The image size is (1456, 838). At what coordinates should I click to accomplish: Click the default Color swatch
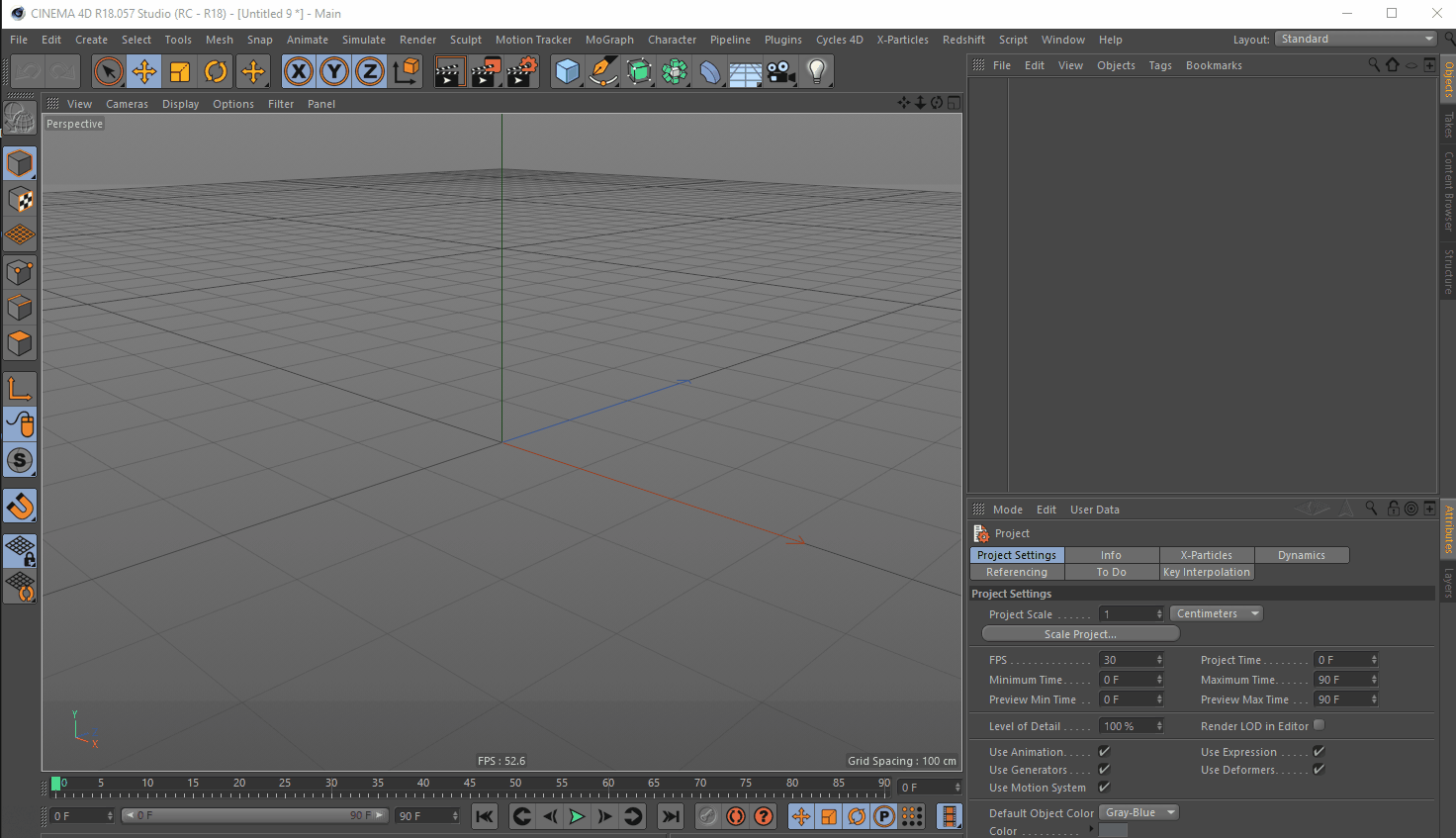1113,831
